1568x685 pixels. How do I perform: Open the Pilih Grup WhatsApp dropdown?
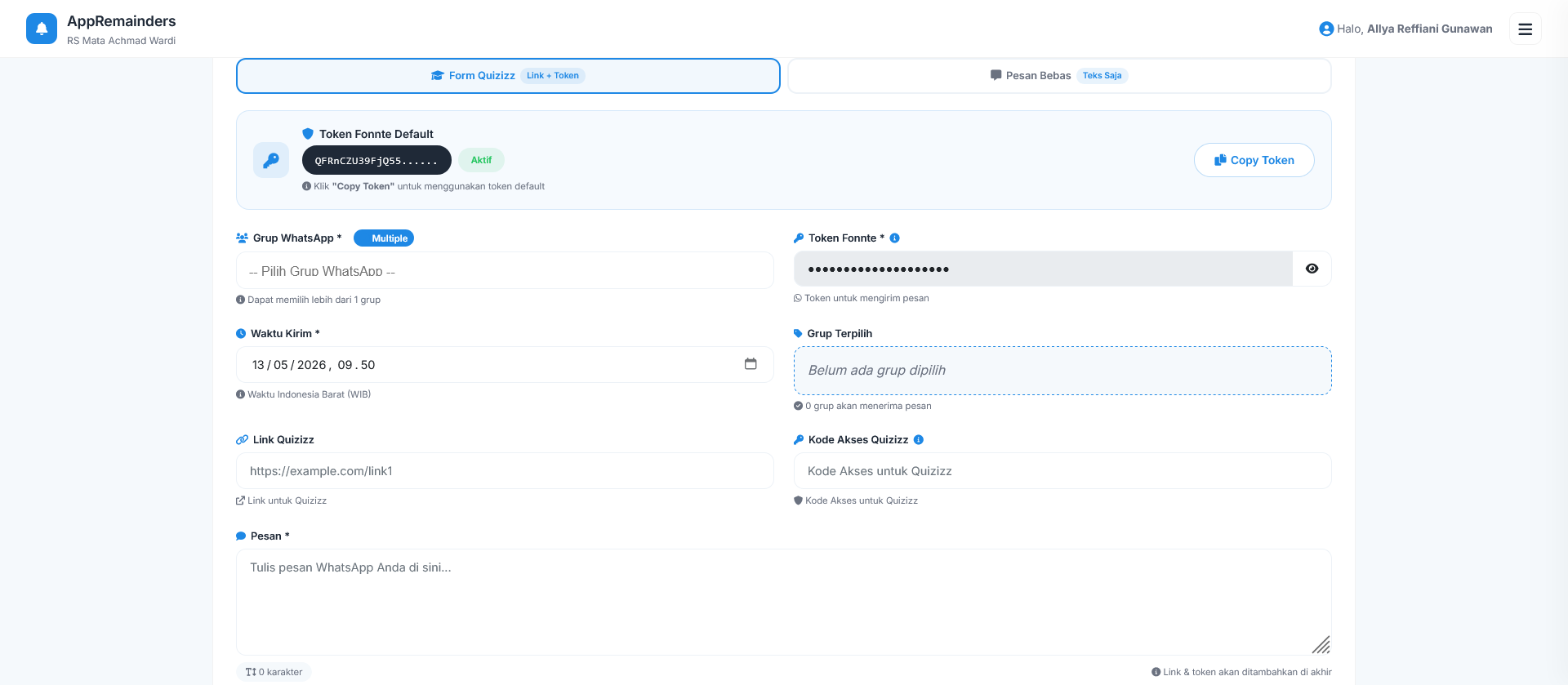coord(505,270)
